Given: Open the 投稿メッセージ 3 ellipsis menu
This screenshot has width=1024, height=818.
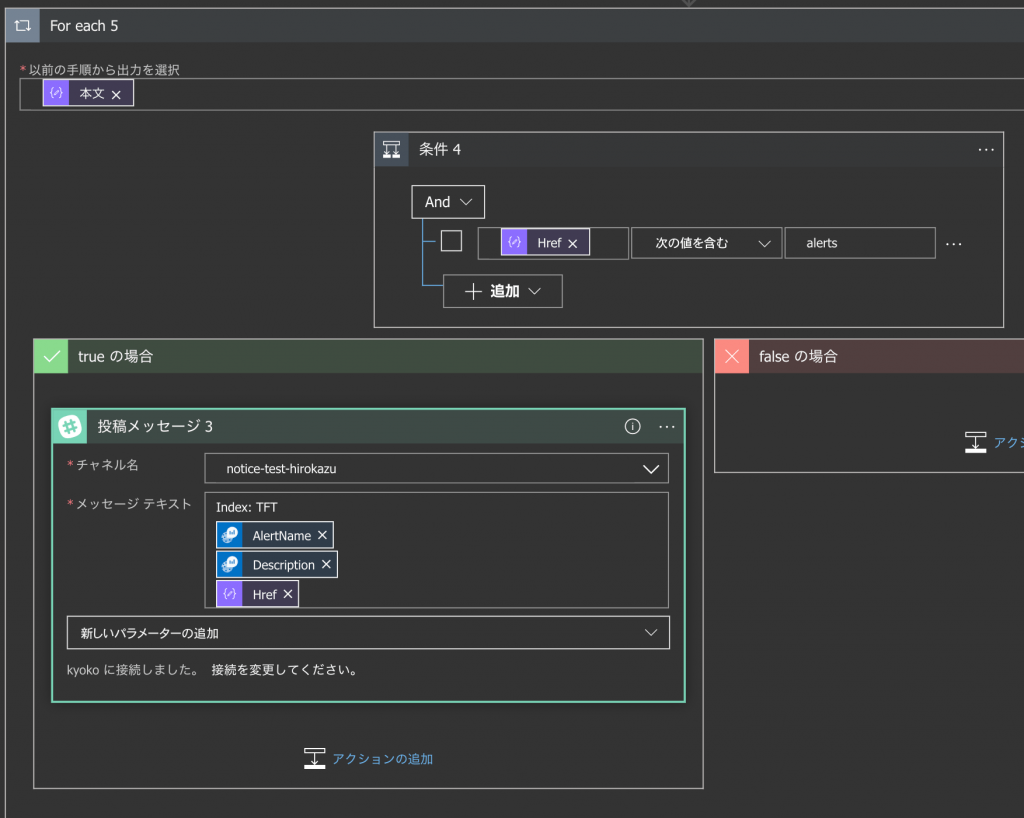Looking at the screenshot, I should [667, 426].
